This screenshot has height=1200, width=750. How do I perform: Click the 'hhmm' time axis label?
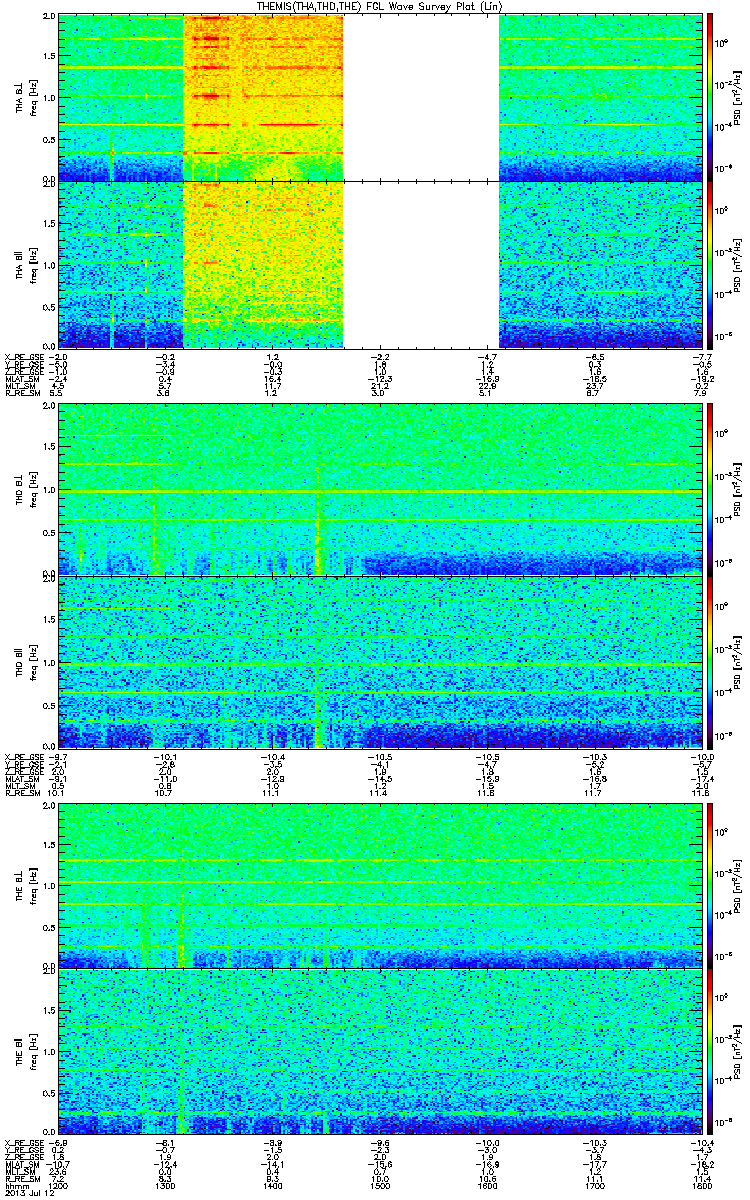[15, 1185]
